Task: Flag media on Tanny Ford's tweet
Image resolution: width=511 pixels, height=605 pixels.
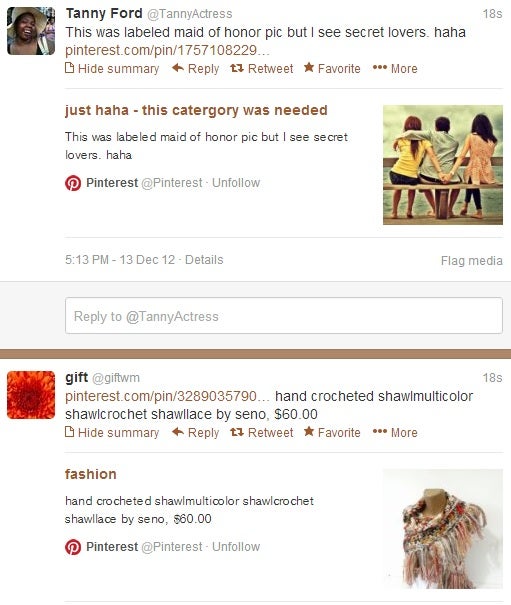Action: 472,261
